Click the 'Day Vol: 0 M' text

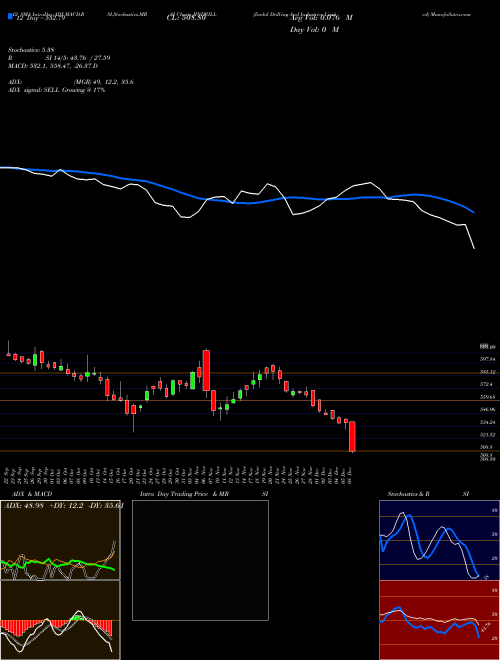tap(314, 30)
